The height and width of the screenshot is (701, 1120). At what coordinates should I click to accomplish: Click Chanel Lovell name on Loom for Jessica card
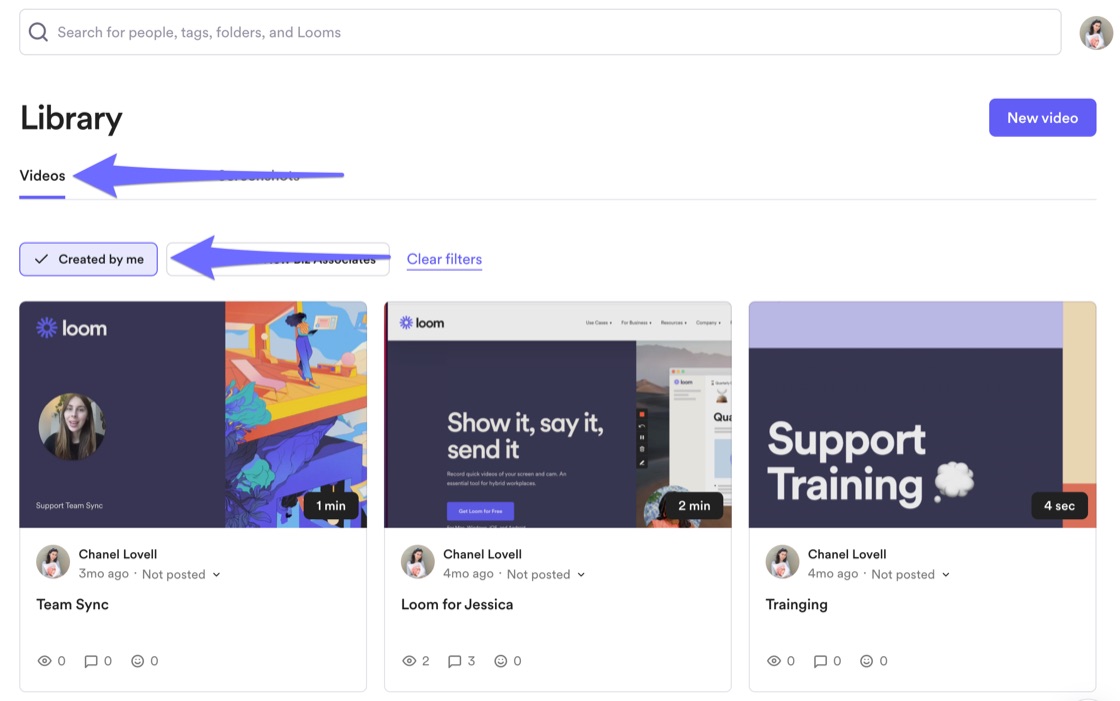click(482, 554)
